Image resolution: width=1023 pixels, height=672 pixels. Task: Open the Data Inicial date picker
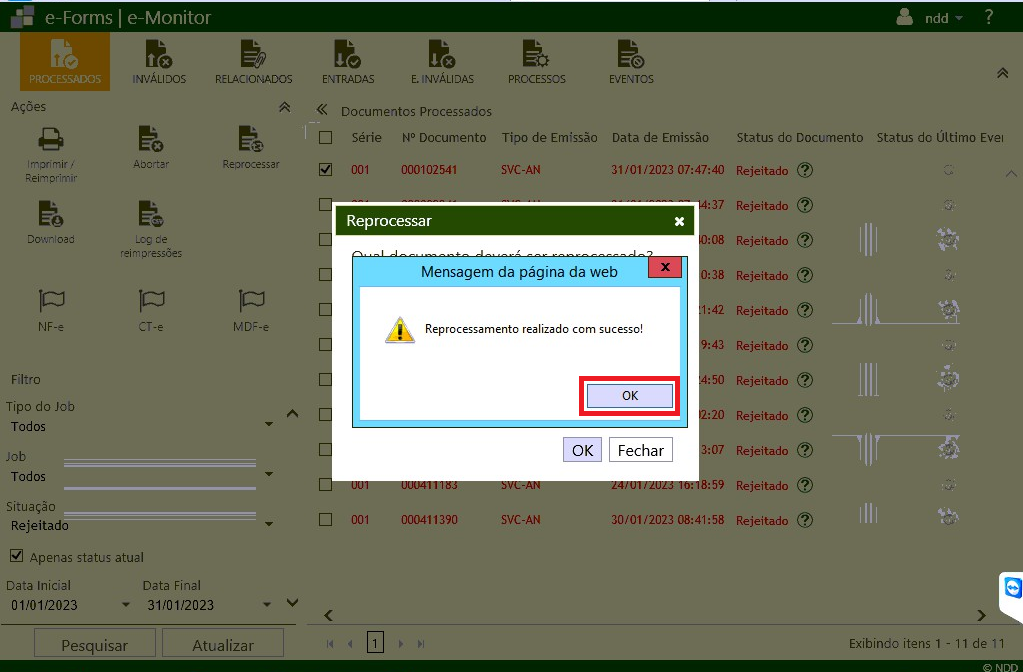(x=126, y=605)
